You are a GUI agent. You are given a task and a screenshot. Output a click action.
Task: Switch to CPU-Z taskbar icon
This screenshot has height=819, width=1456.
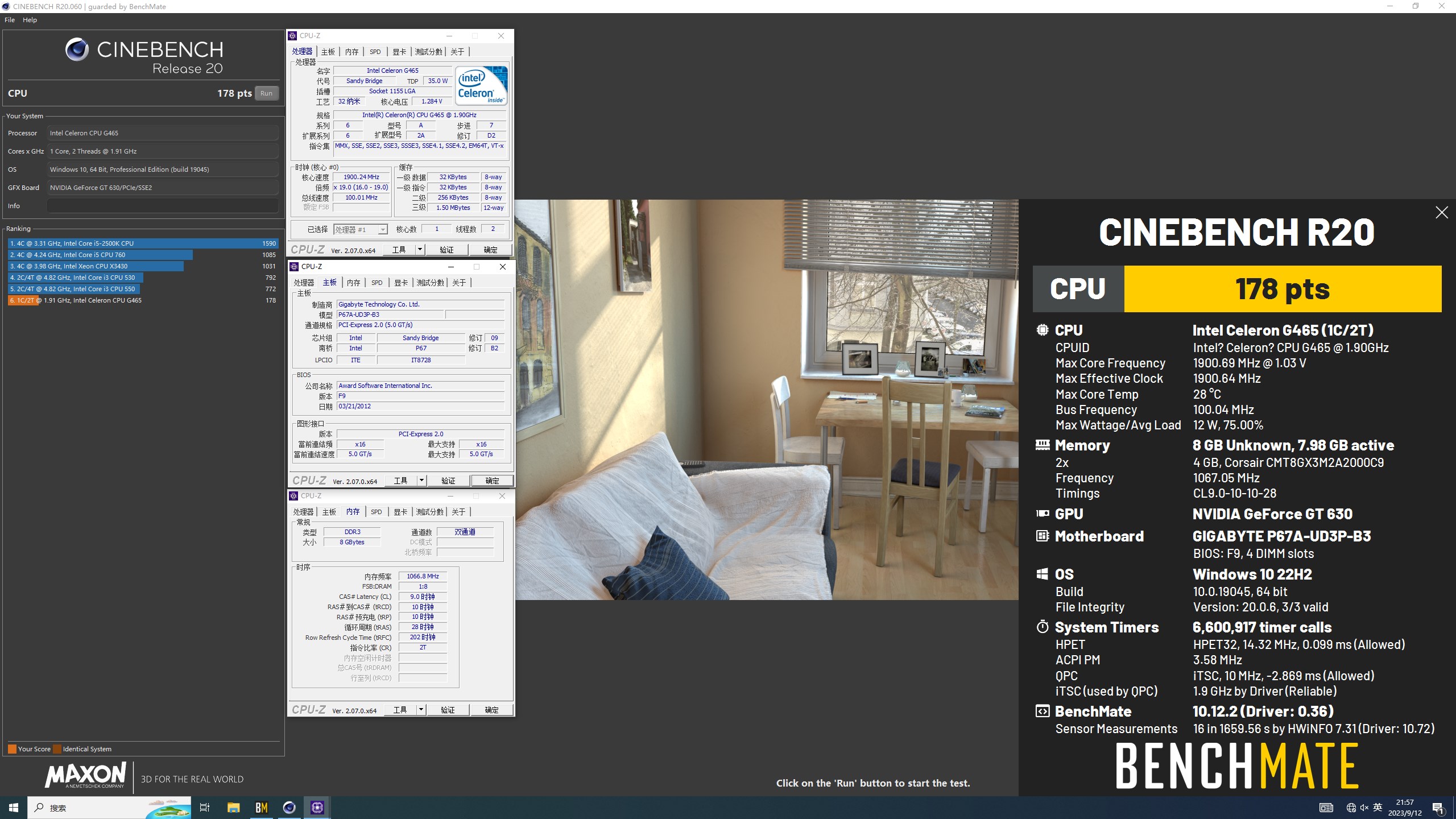[317, 808]
